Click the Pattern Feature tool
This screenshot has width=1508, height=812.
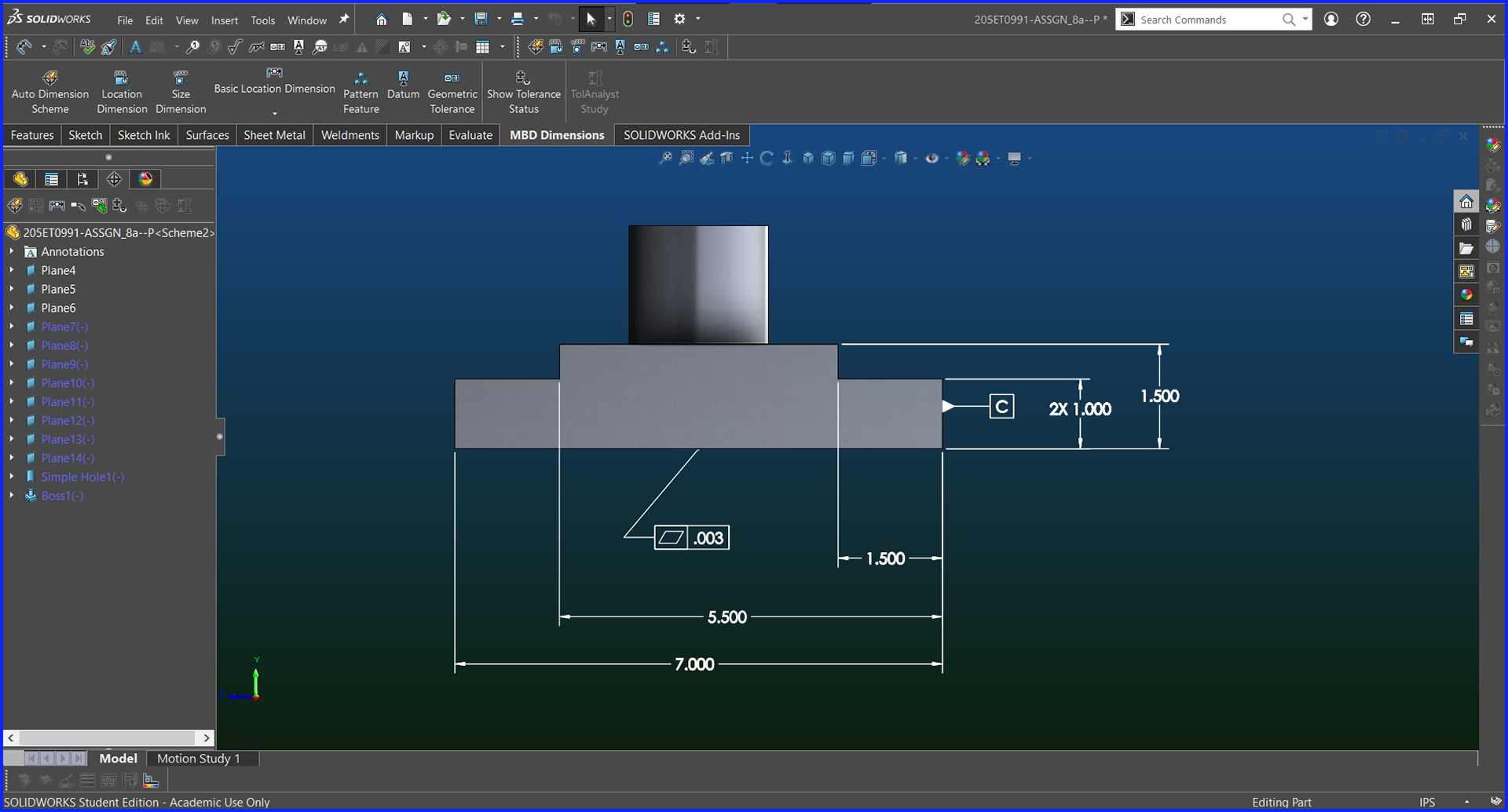click(x=361, y=93)
